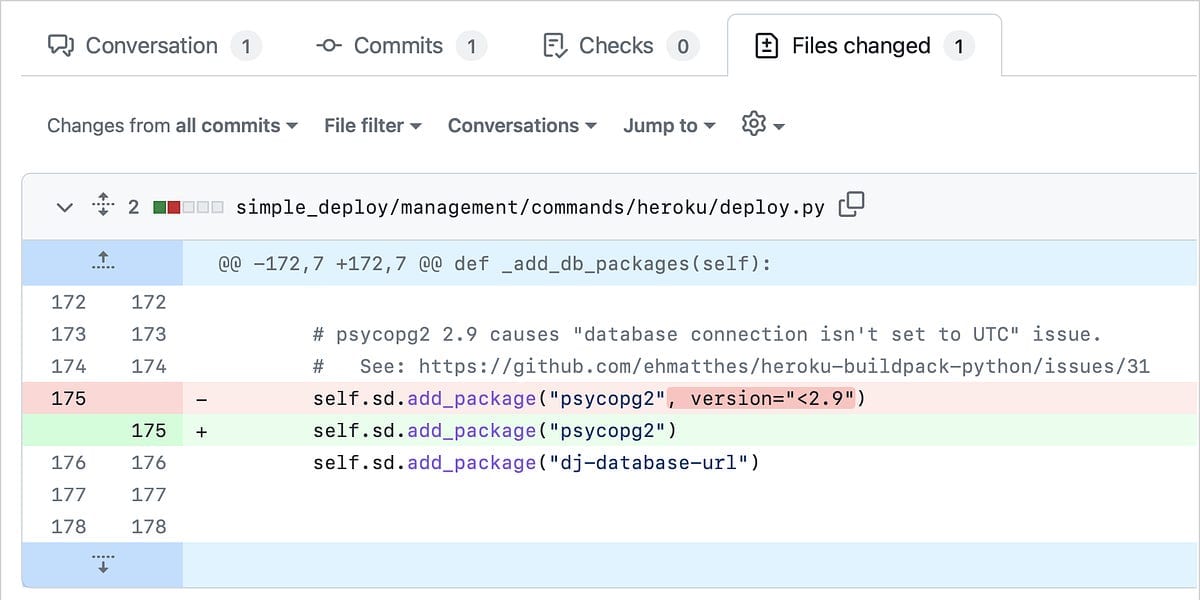Click the Conversation speech bubble icon
The image size is (1200, 600).
pyautogui.click(x=62, y=46)
